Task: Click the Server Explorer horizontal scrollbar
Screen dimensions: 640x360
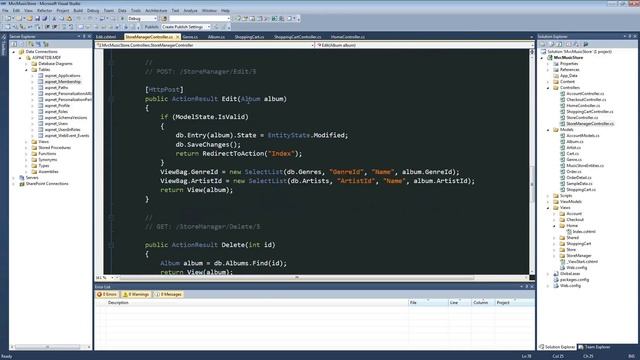Action: point(48,347)
